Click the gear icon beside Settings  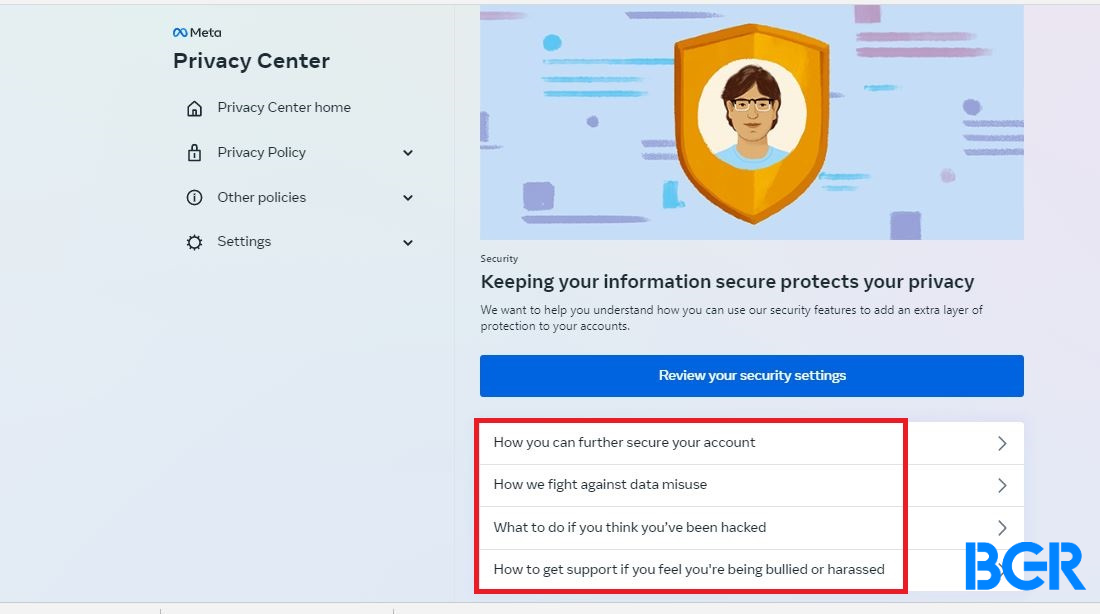(x=194, y=242)
